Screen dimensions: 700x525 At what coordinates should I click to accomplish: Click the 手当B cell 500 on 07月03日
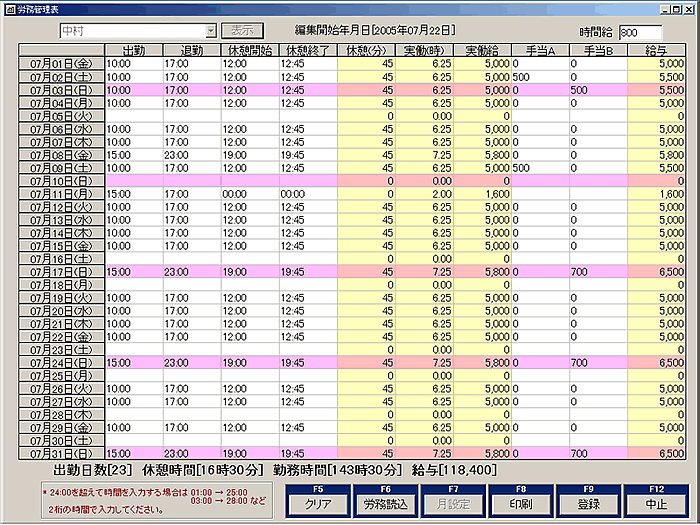(x=599, y=89)
